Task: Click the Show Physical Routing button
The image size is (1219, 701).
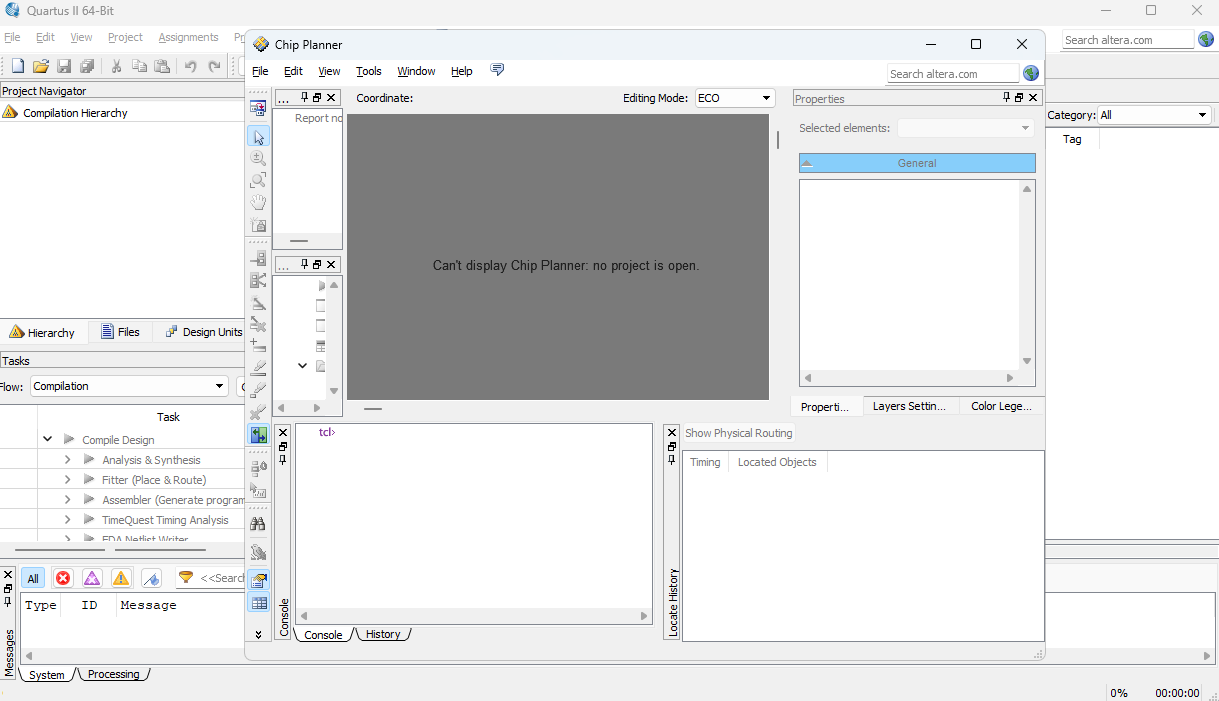Action: point(739,433)
